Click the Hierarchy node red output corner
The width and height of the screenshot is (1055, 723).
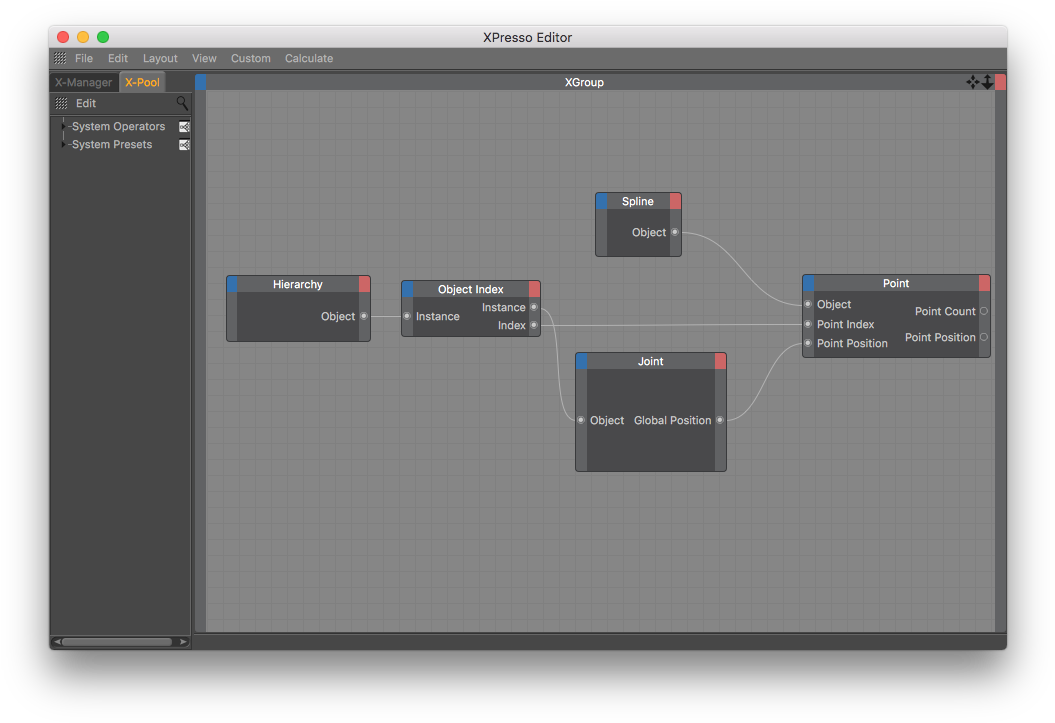click(364, 284)
